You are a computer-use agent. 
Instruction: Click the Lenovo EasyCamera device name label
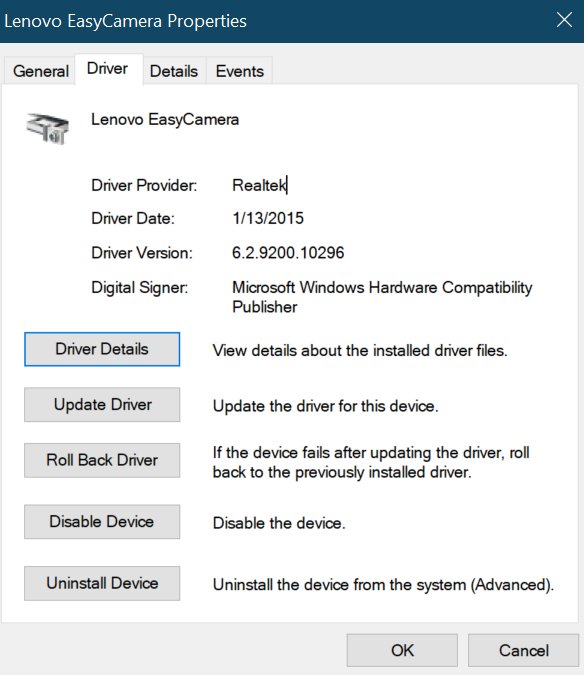(x=165, y=119)
